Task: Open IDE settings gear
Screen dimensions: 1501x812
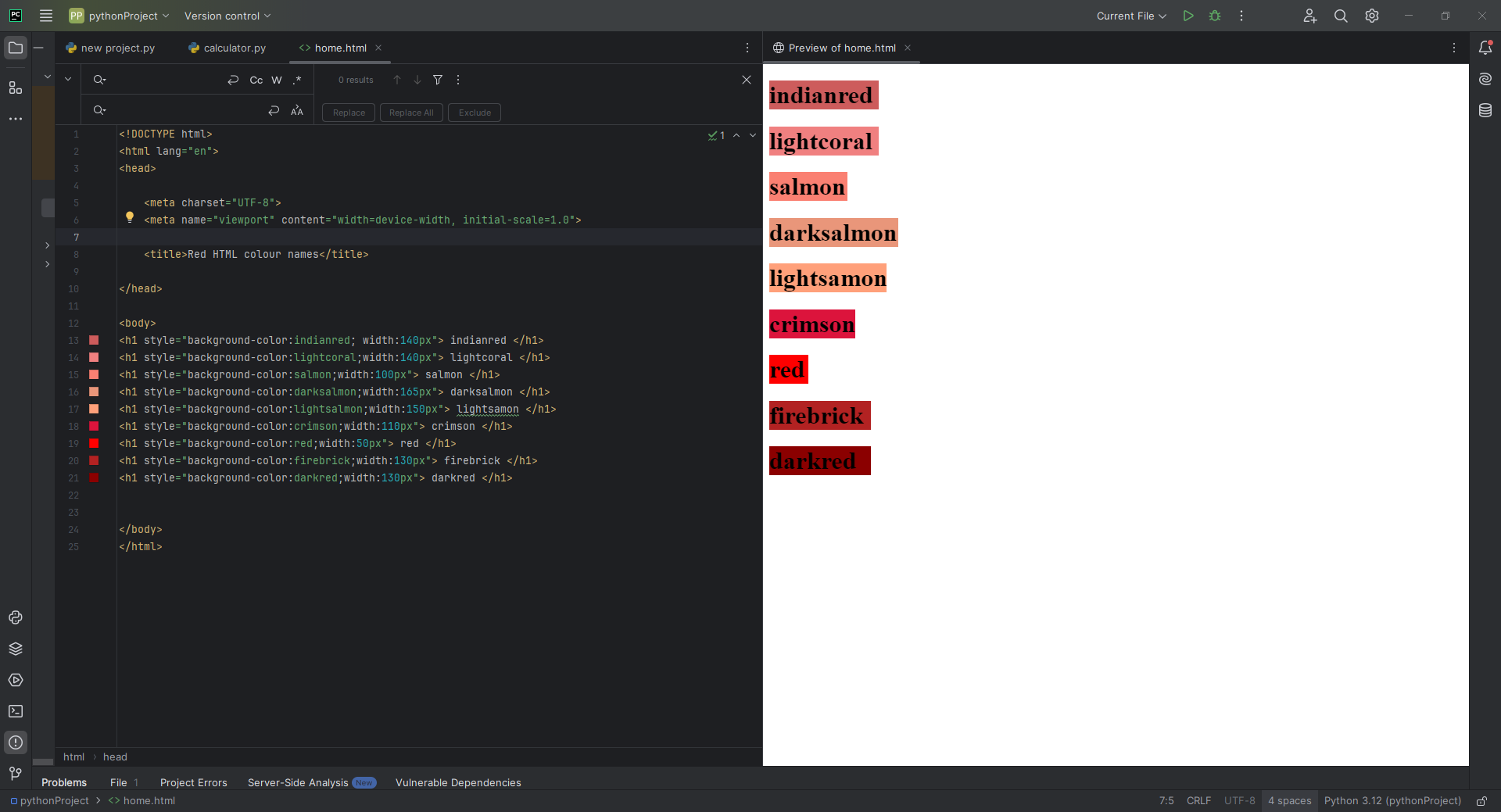Action: click(1372, 16)
